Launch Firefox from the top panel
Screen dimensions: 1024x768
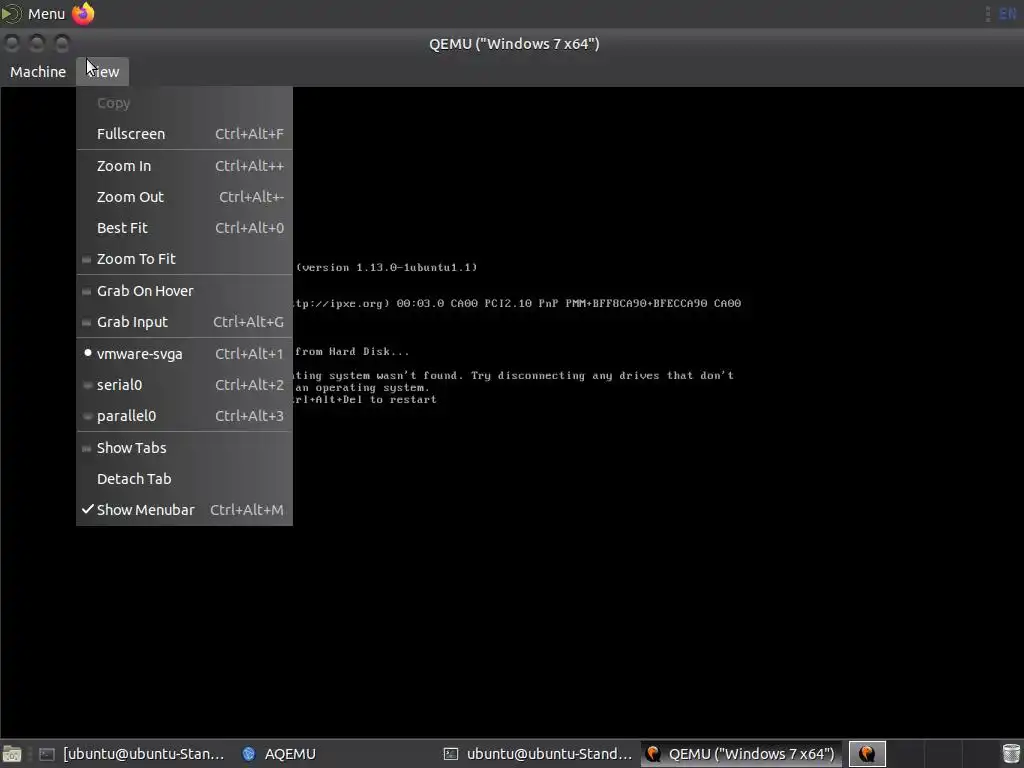tap(83, 13)
